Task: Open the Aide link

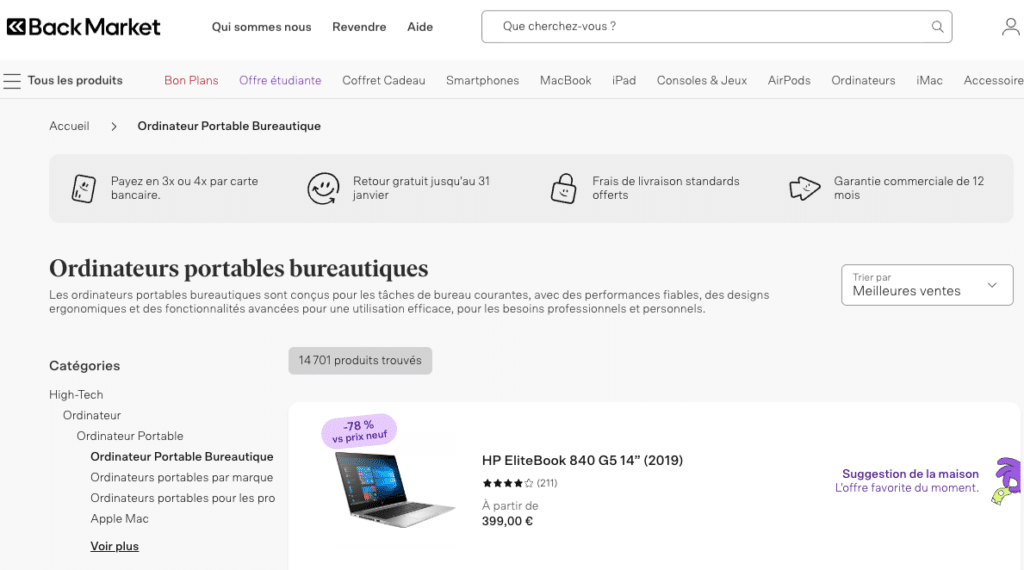Action: click(420, 27)
